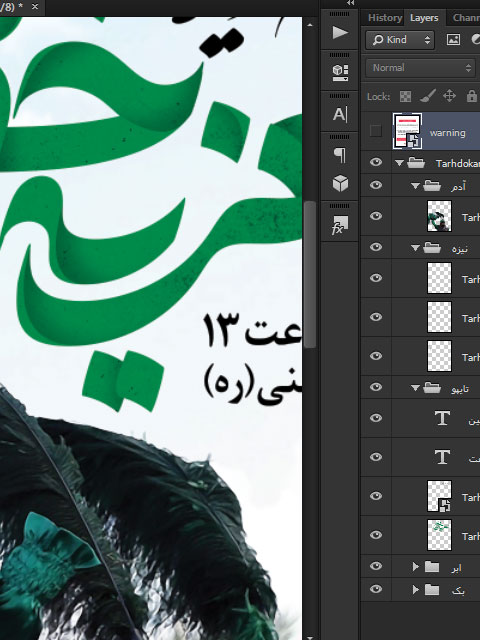Click the lock all padlock icon
Viewport: 480px width, 640px height.
pyautogui.click(x=471, y=96)
